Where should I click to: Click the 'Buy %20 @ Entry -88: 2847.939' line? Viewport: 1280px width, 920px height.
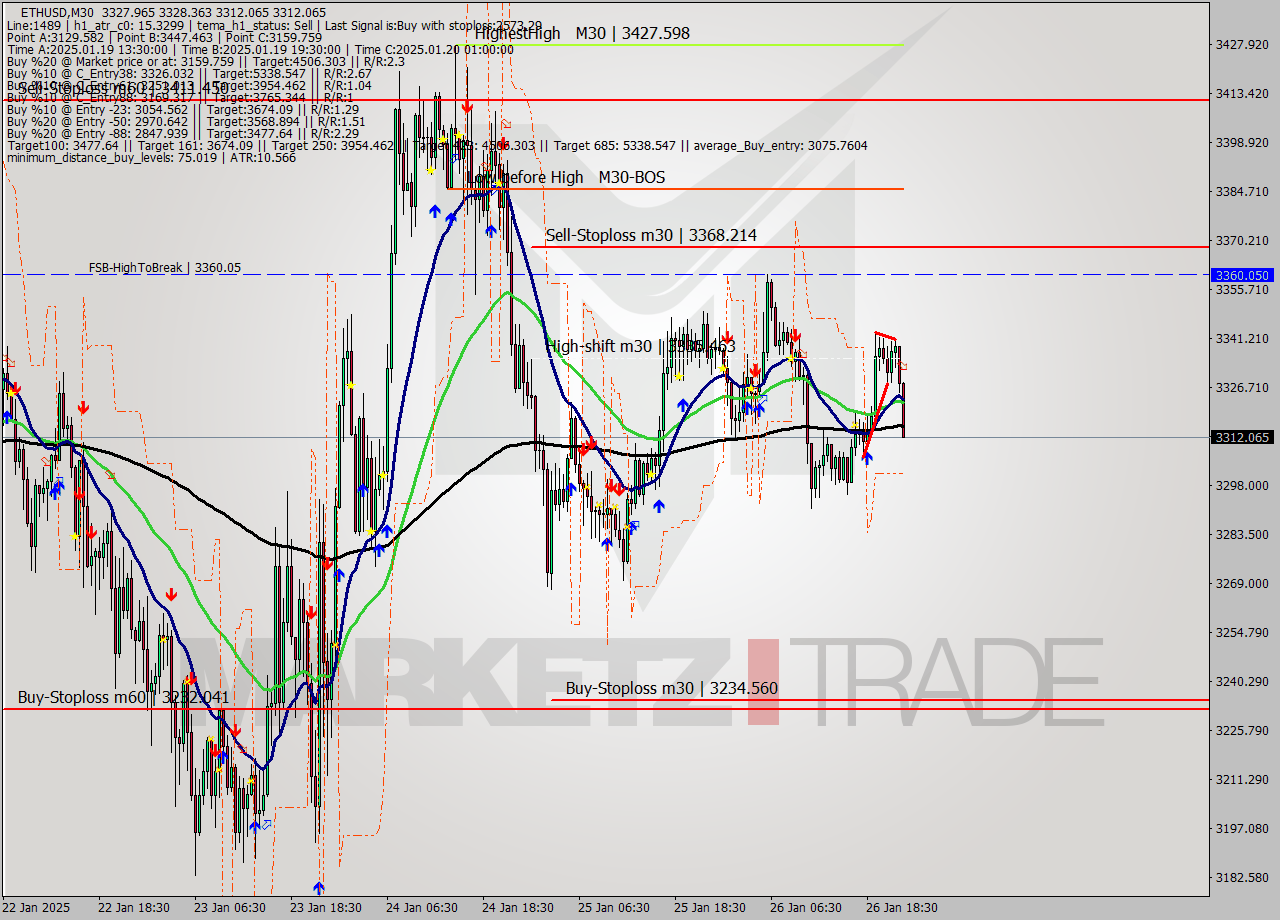pos(182,133)
